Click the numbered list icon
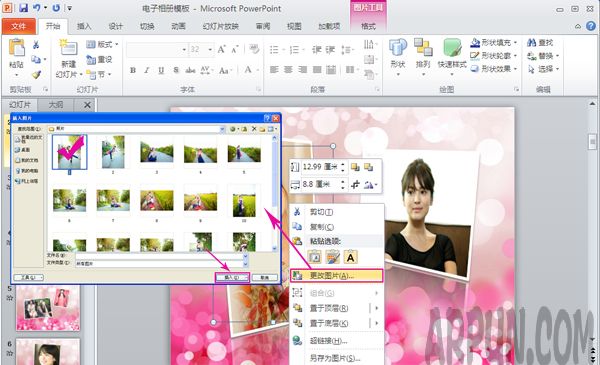This screenshot has height=365, width=600. (294, 50)
